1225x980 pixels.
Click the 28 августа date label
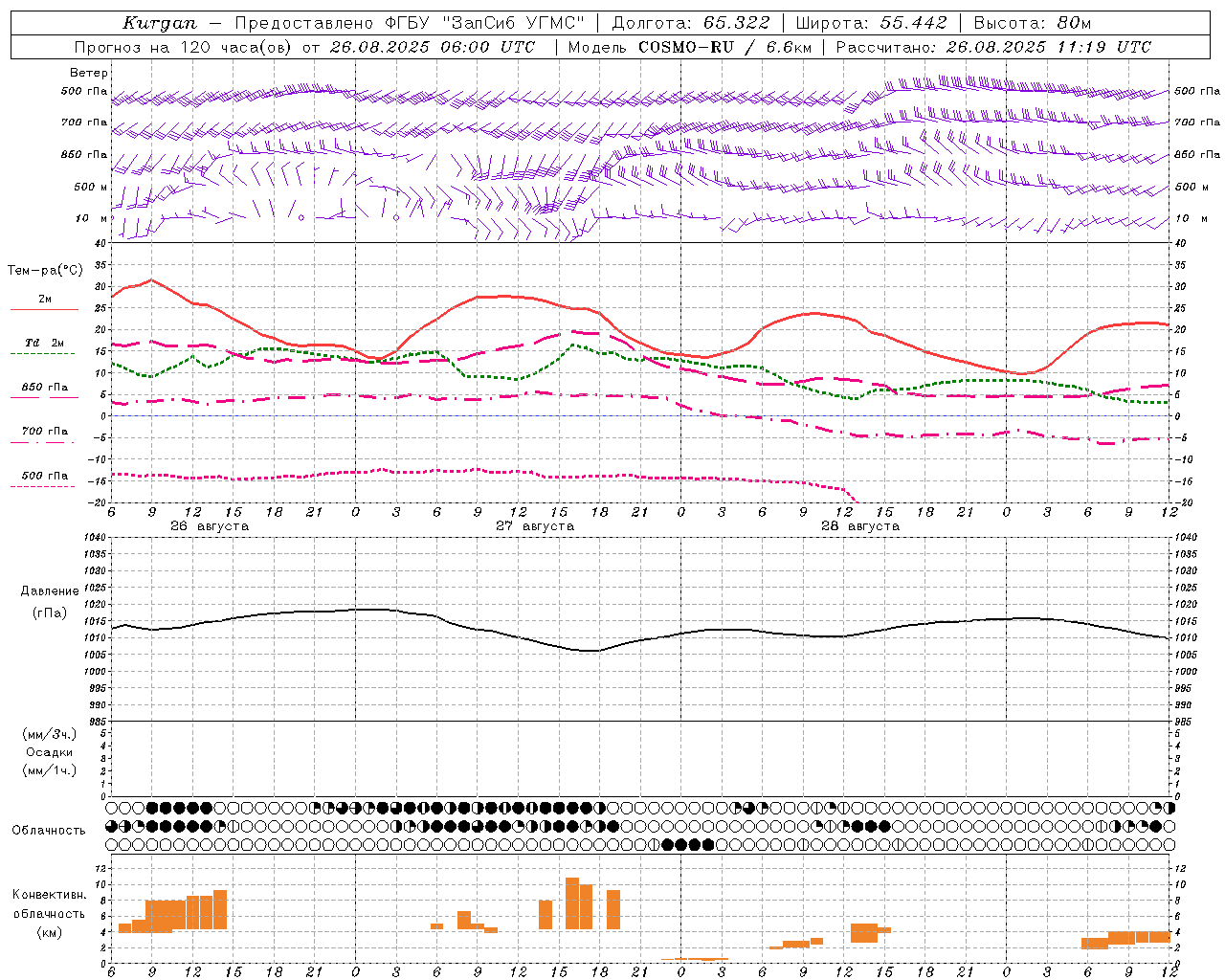point(860,526)
